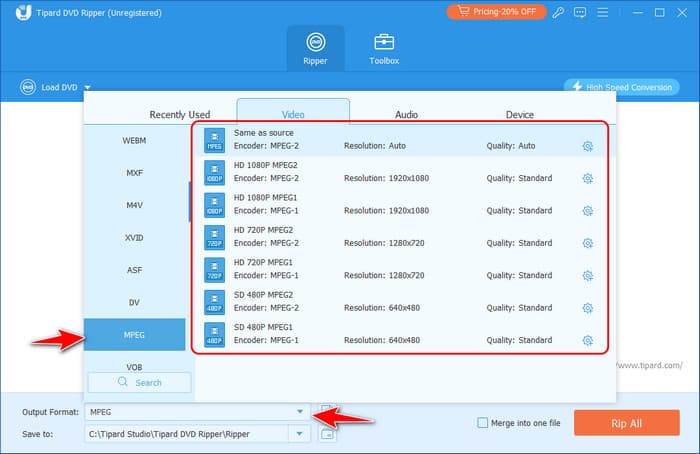Choose the SD 480P MPEG1 preset name

(x=263, y=327)
